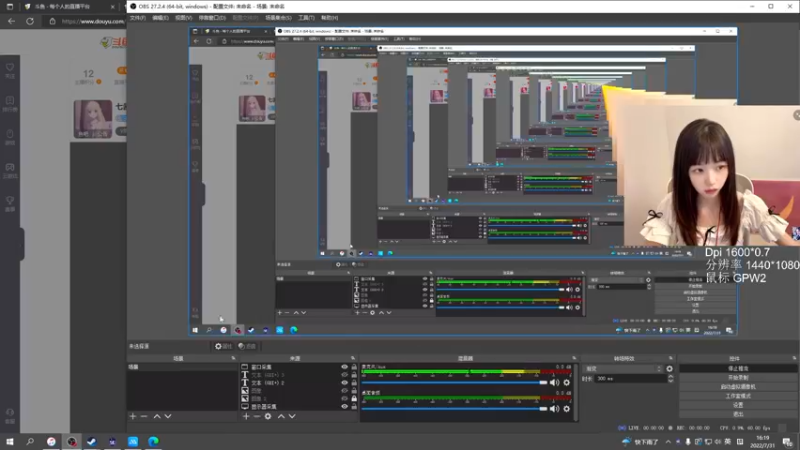This screenshot has height=450, width=800.
Task: Open Steam from taskbar
Action: pos(92,441)
